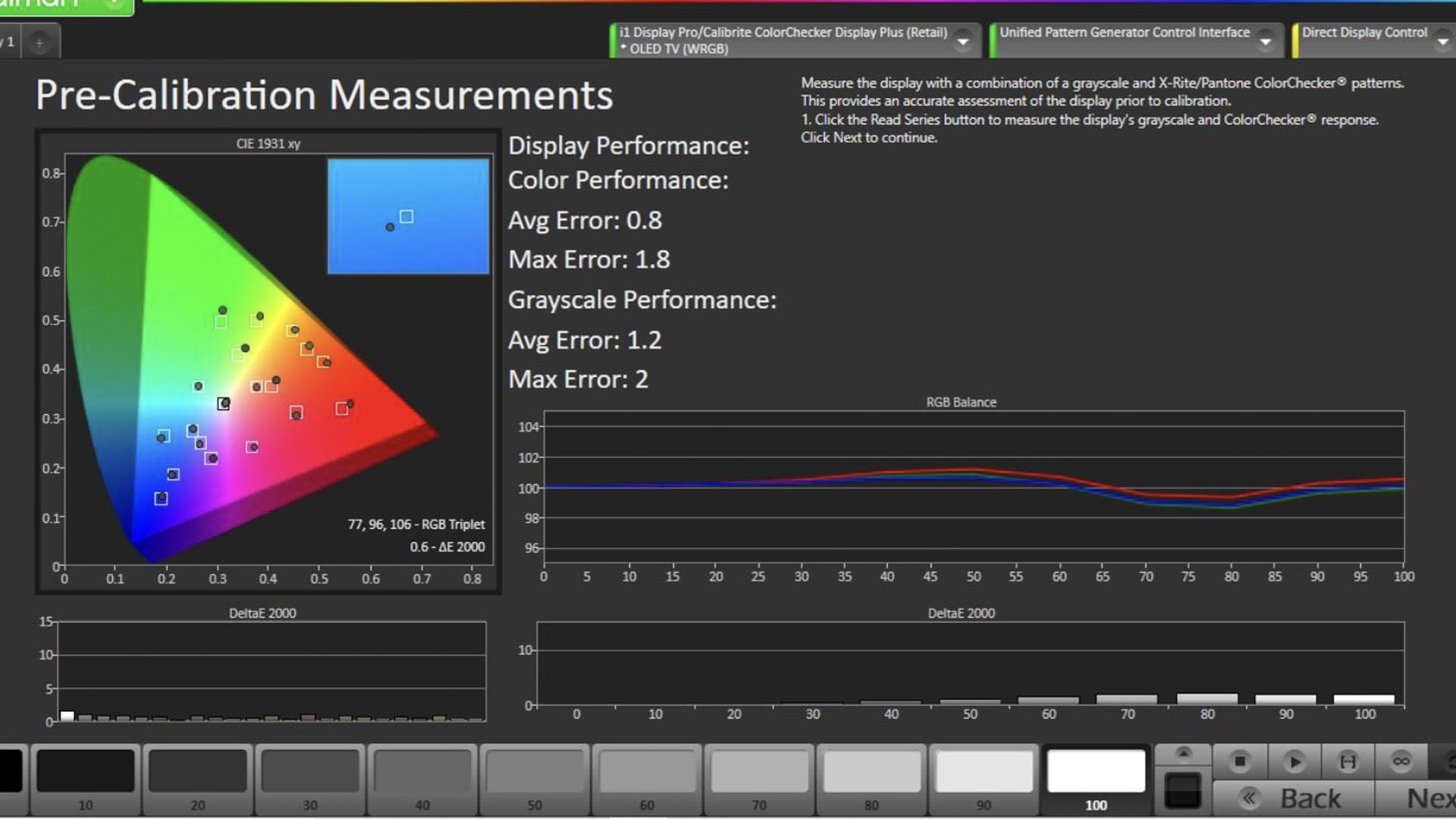1456x819 pixels.
Task: Toggle the continuous-read infinity icon
Action: [1401, 761]
